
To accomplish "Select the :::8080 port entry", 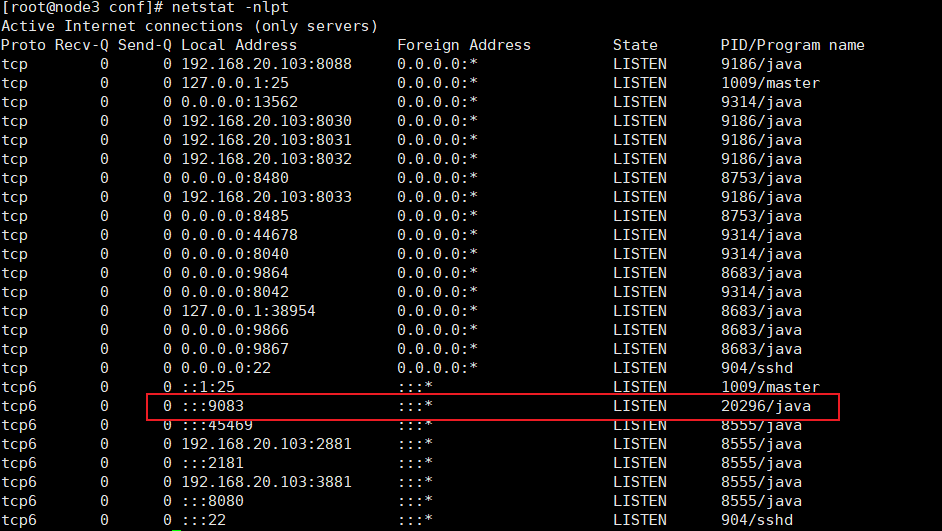I will point(212,501).
